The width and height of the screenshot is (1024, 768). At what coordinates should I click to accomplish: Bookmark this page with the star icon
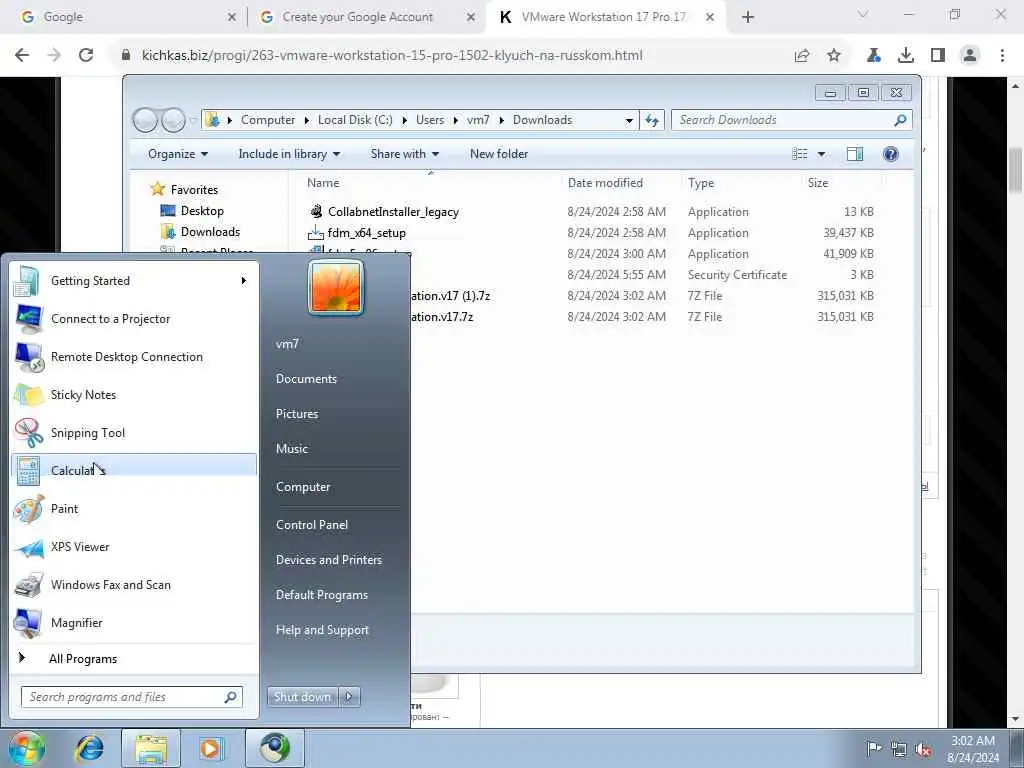pyautogui.click(x=834, y=56)
